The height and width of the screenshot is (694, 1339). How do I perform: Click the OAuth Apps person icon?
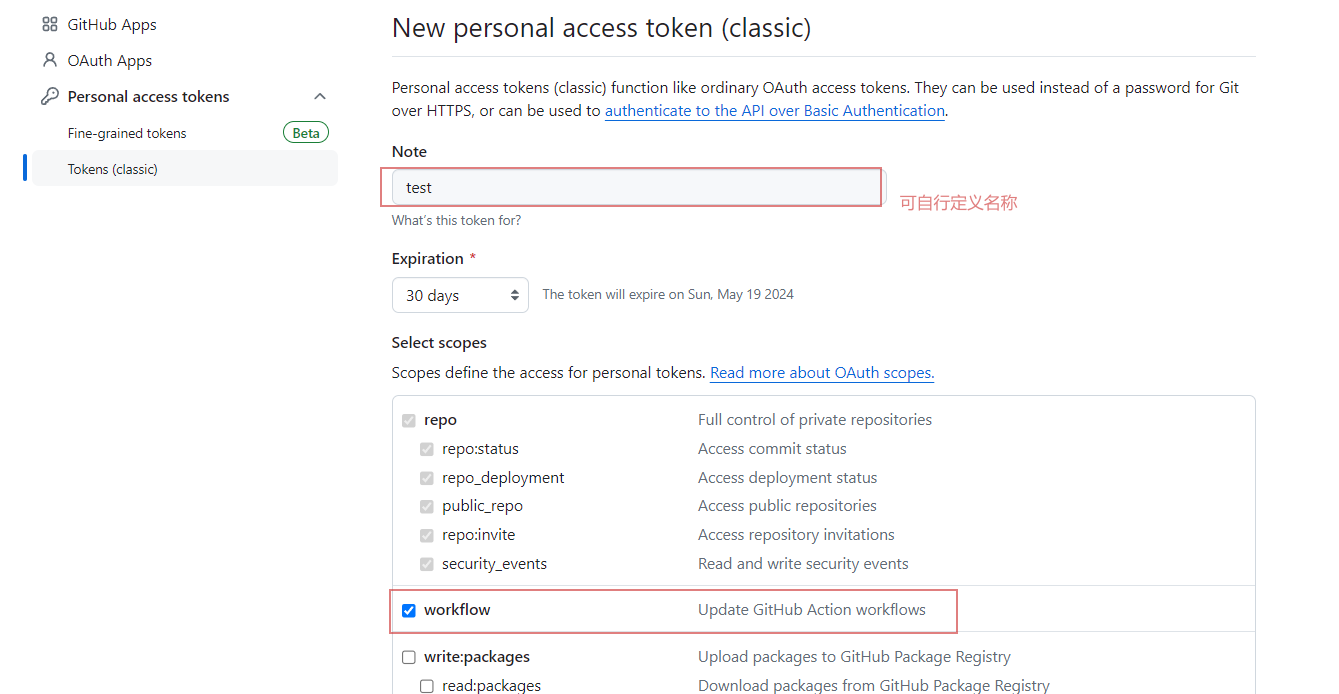(50, 60)
